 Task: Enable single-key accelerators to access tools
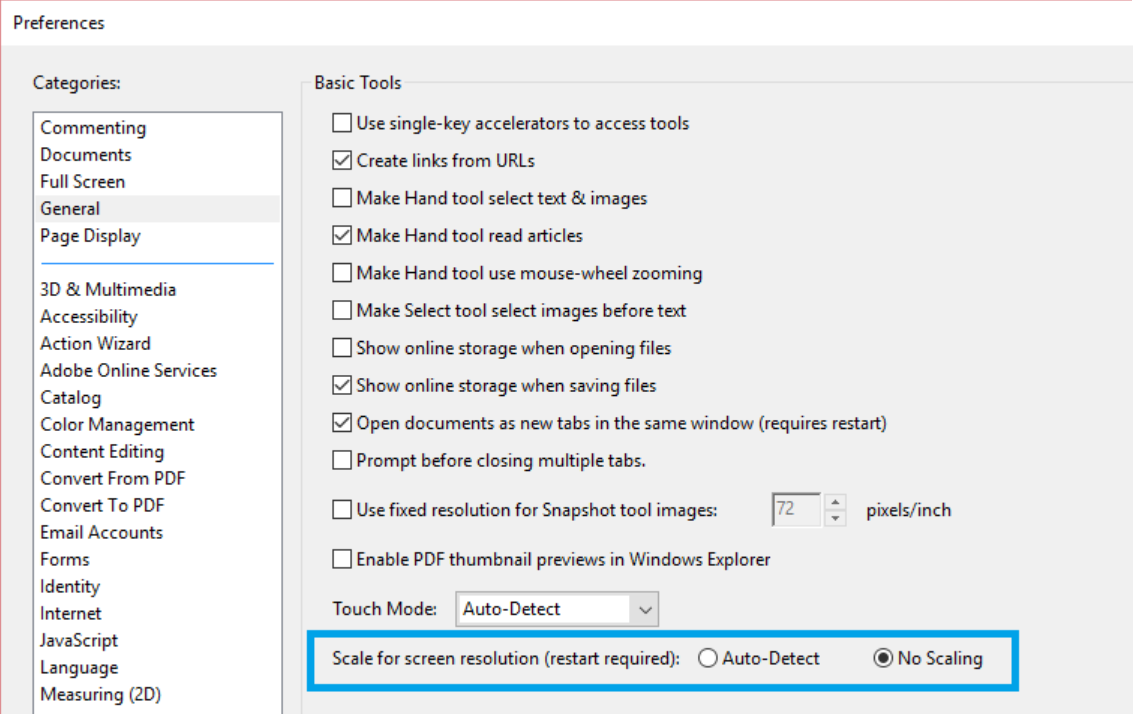(x=341, y=123)
